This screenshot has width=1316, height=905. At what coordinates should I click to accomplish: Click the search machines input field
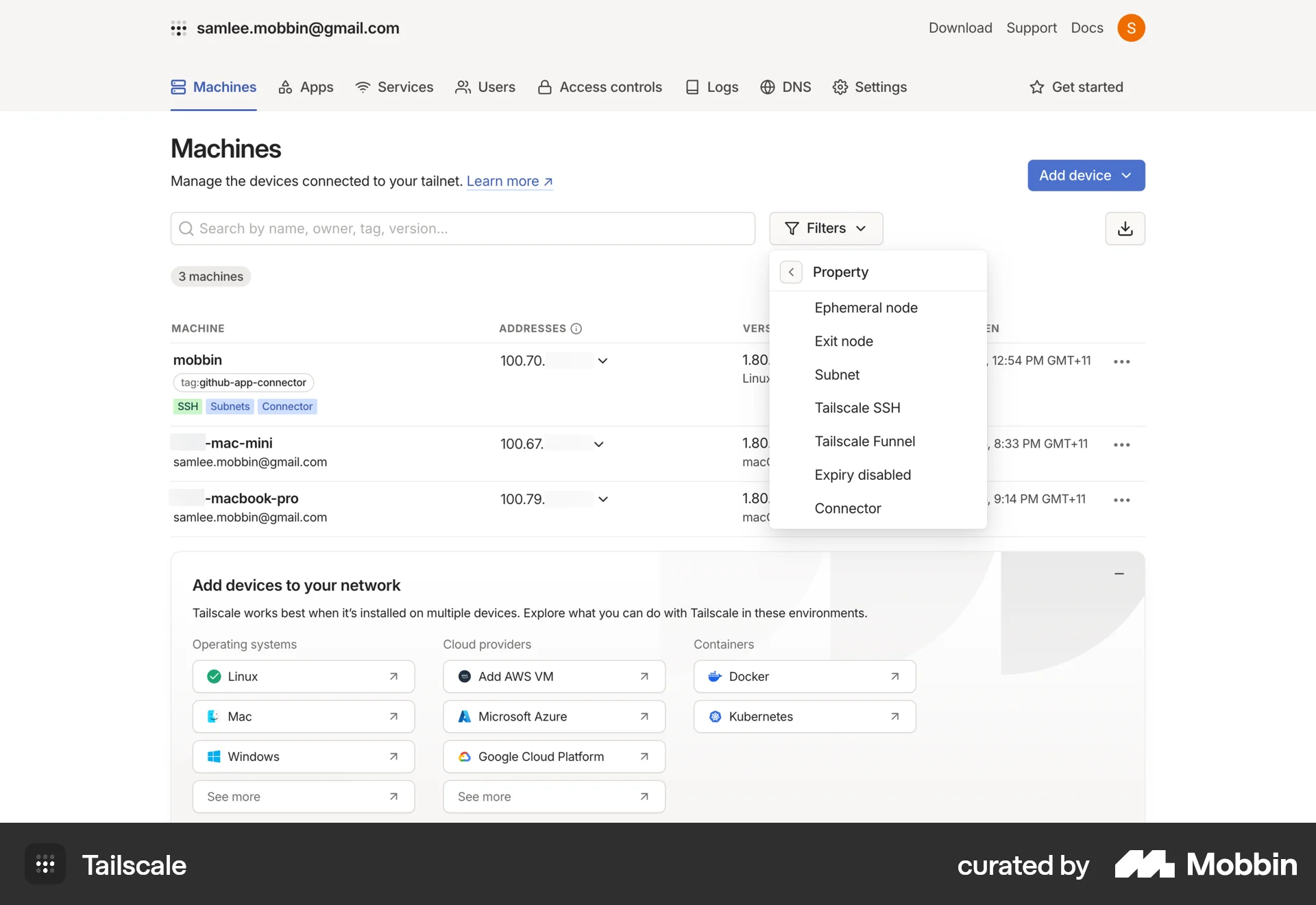tap(462, 228)
